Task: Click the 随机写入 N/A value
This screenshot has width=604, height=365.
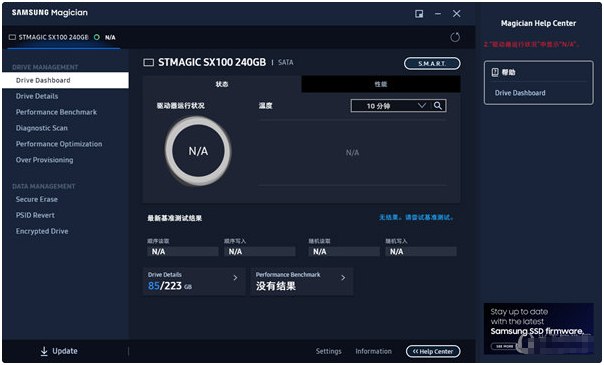Action: click(x=421, y=251)
